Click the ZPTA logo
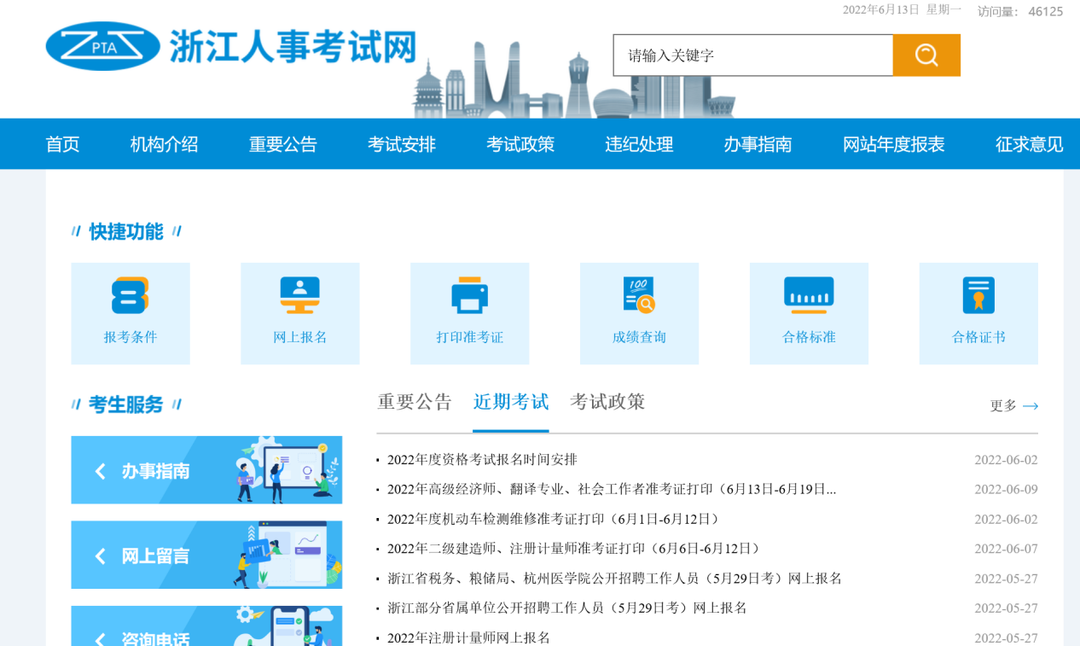Screen dimensions: 1080x646 (103, 46)
